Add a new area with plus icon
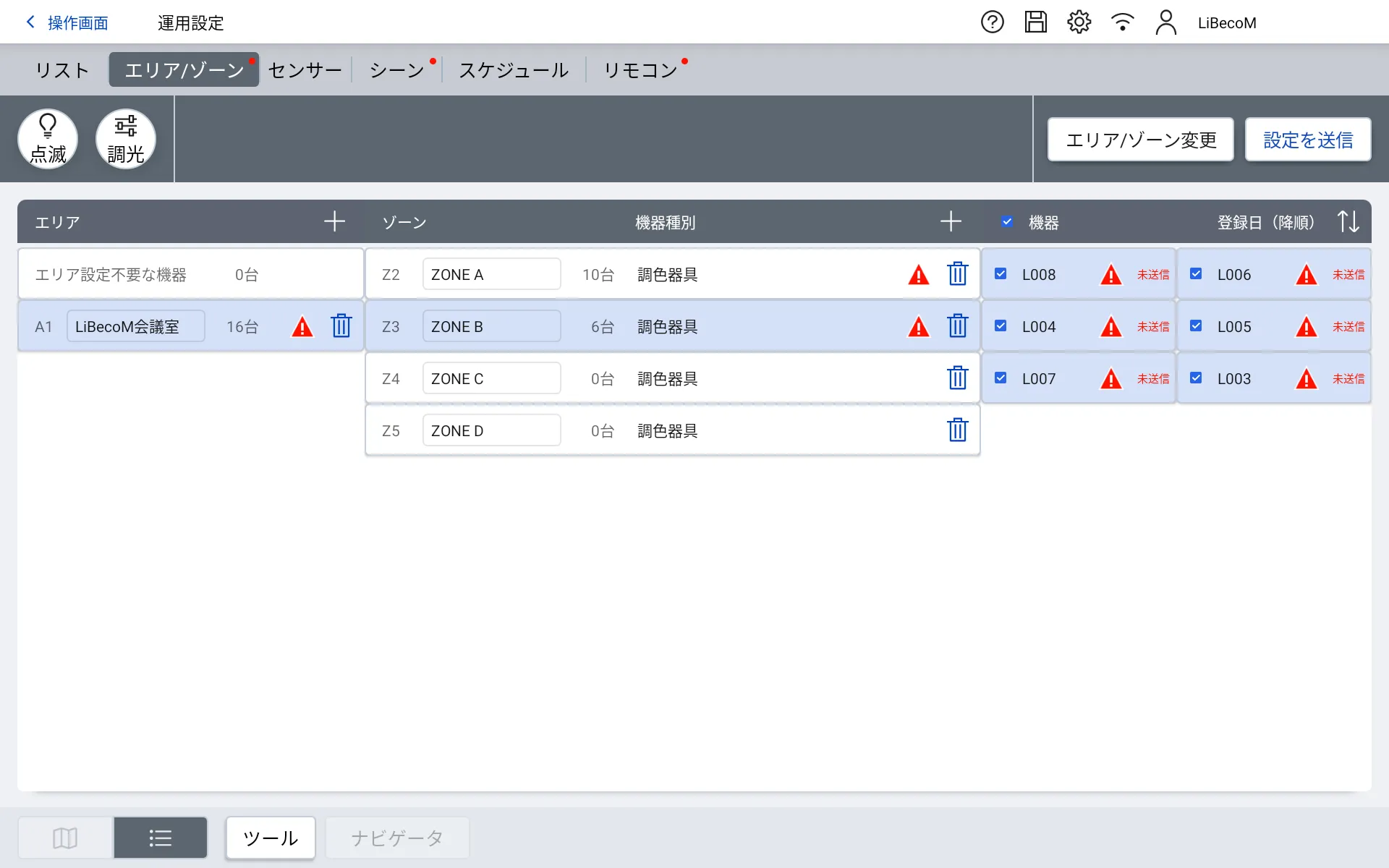Viewport: 1389px width, 868px height. coord(334,221)
